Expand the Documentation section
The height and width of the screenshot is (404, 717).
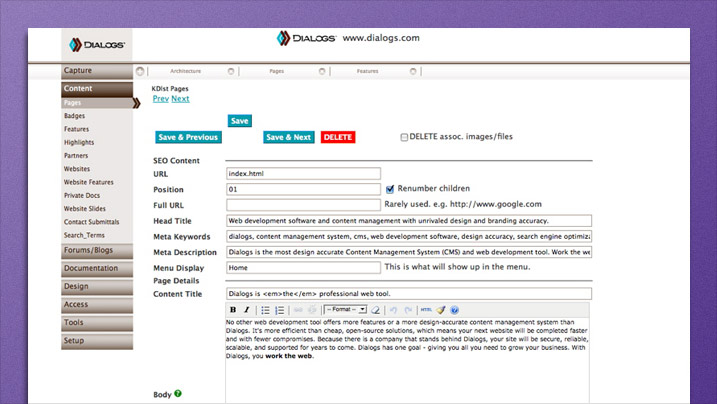pyautogui.click(x=97, y=269)
